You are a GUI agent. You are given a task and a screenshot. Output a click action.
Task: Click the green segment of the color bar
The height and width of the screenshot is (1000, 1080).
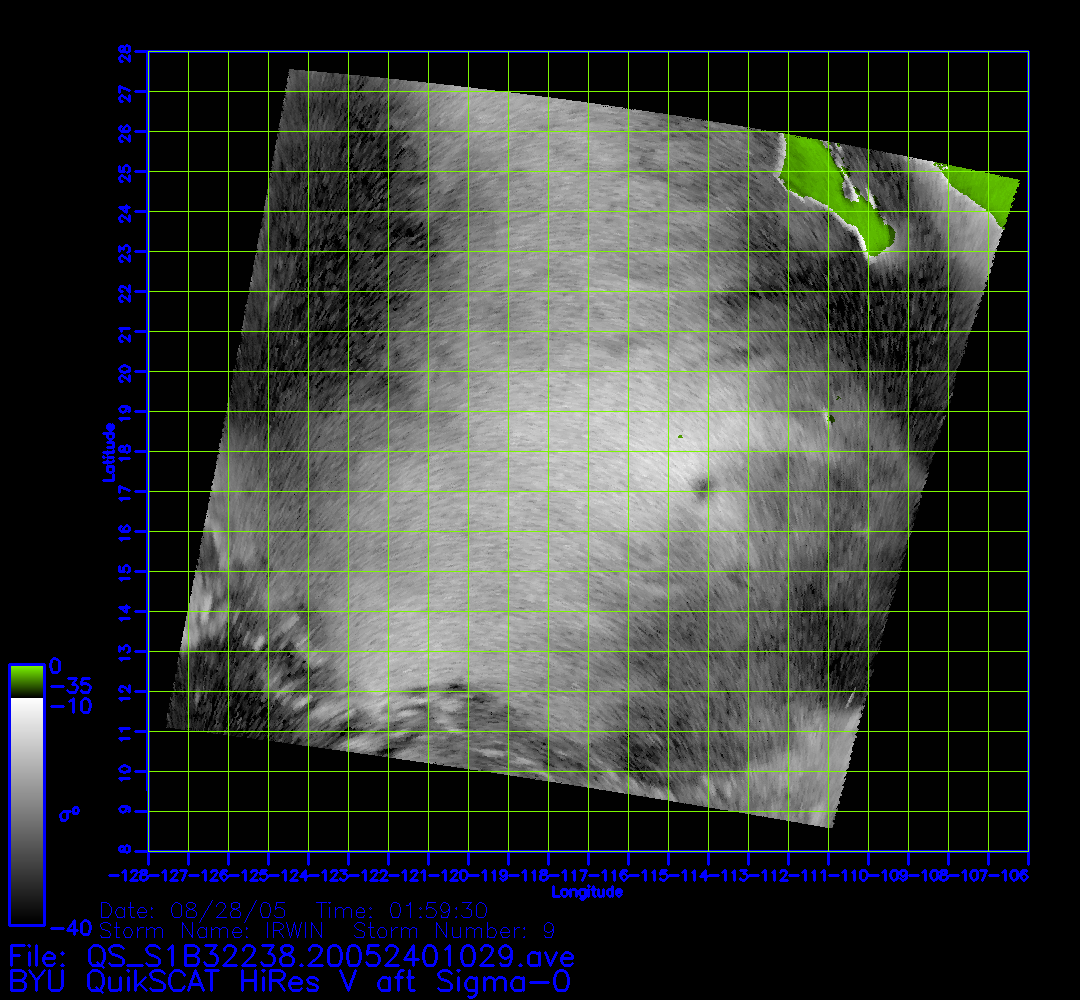[x=26, y=681]
